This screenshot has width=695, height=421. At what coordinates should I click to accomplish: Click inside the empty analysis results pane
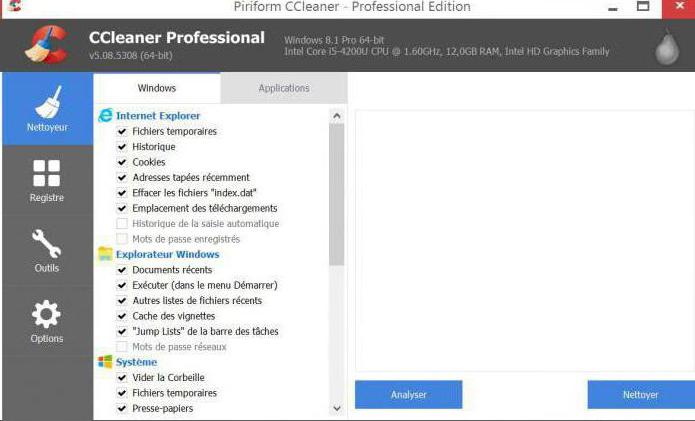[x=525, y=240]
